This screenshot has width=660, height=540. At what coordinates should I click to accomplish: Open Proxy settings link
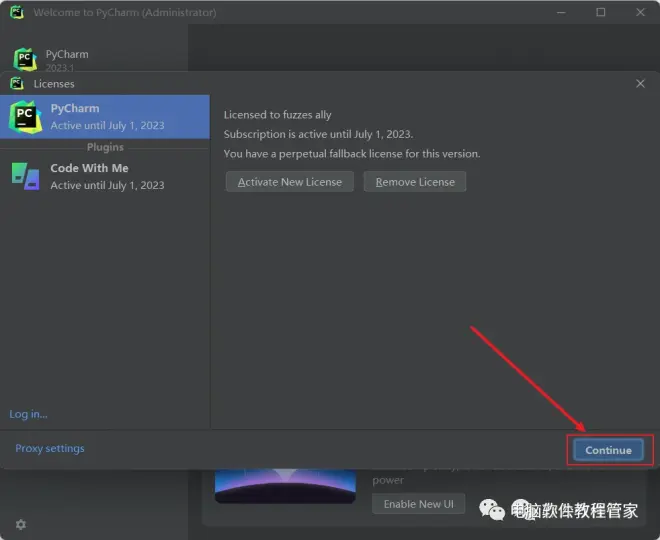click(x=50, y=448)
